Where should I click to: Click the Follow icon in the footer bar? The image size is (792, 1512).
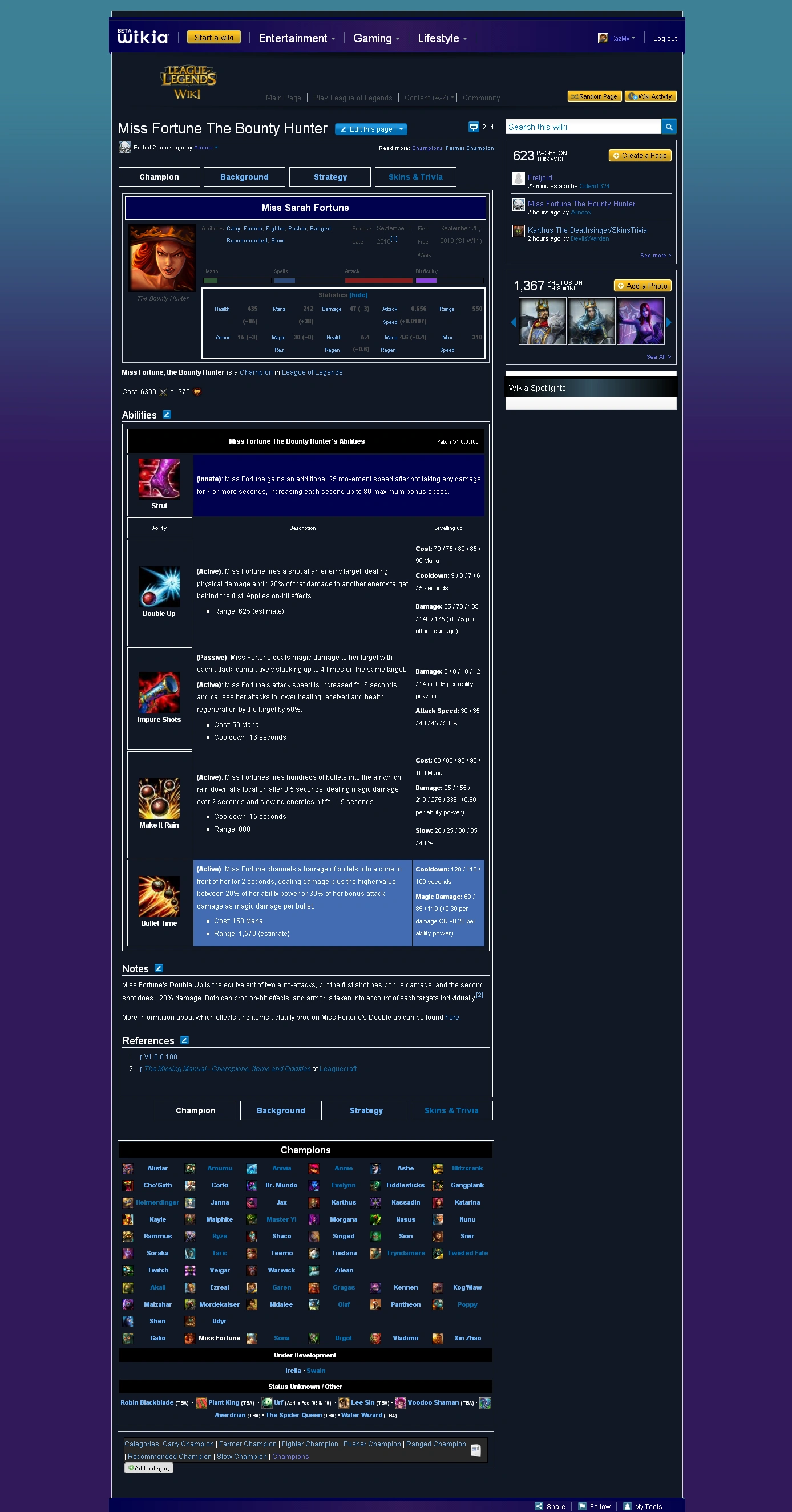583,1506
